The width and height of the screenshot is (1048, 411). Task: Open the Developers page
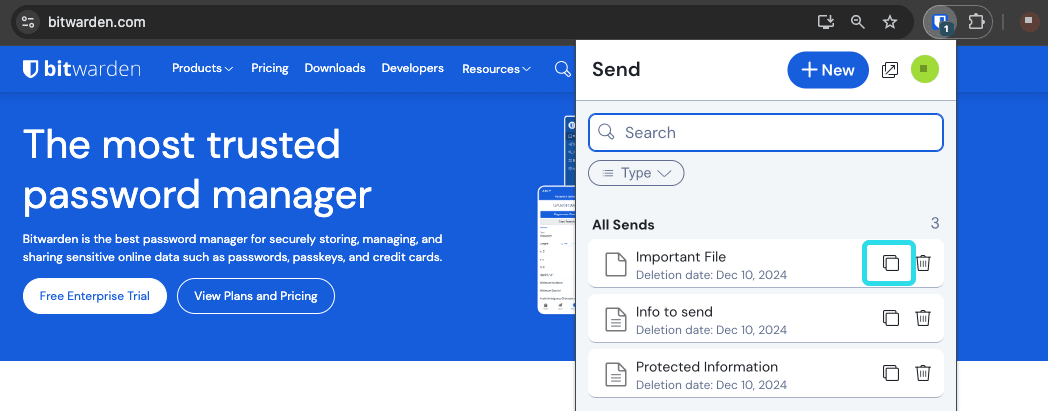pyautogui.click(x=412, y=68)
